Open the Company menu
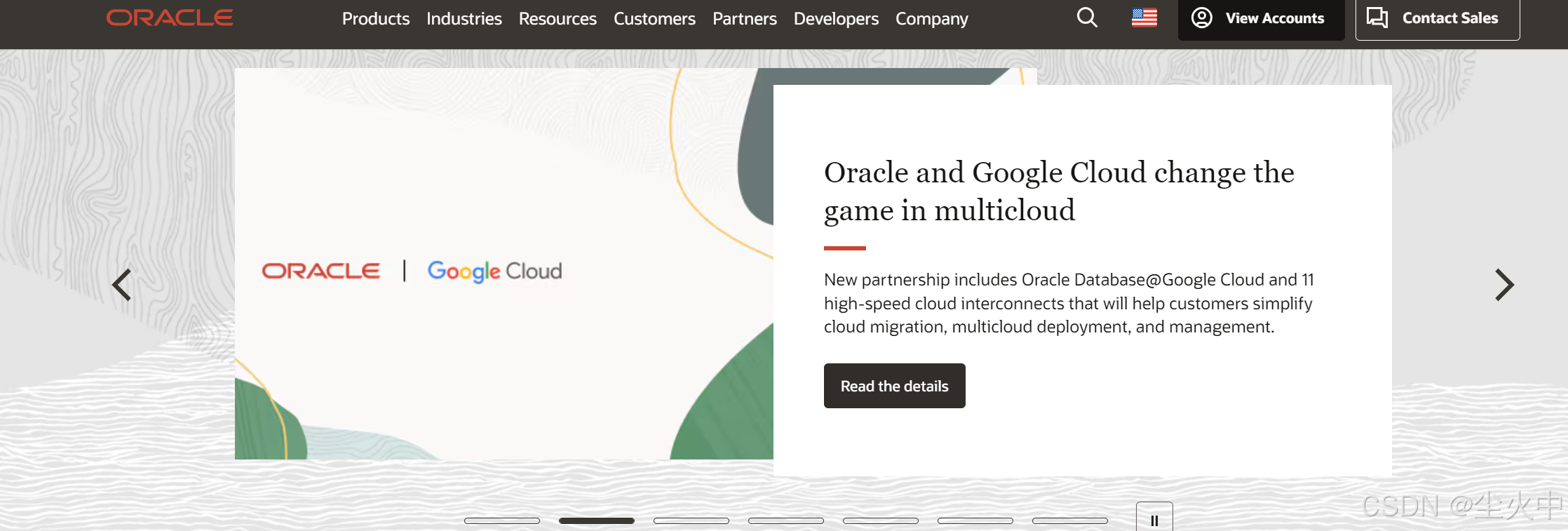Screen dimensions: 1568x531 (x=932, y=19)
